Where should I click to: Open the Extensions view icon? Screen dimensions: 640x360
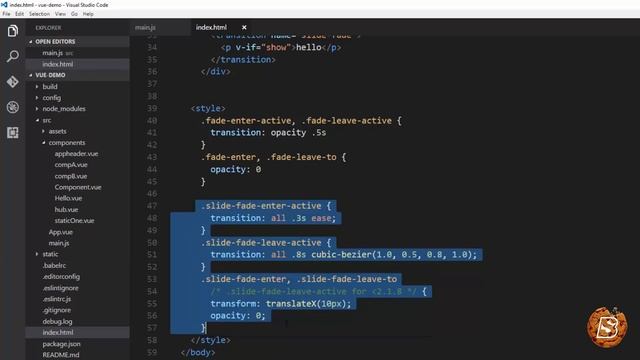(13, 132)
